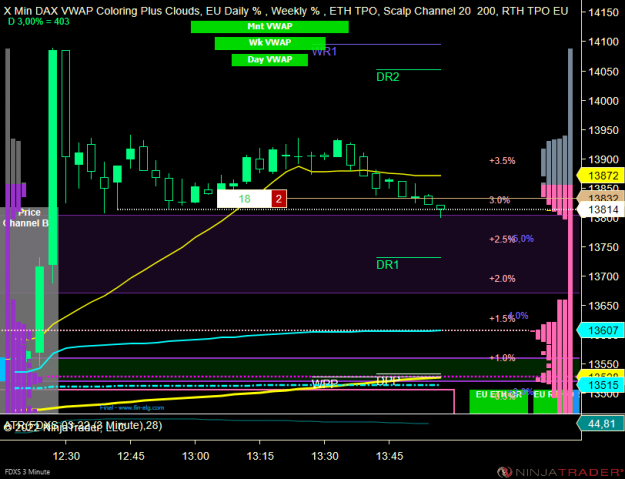
Task: Click the 13814 current price marker
Action: [603, 209]
